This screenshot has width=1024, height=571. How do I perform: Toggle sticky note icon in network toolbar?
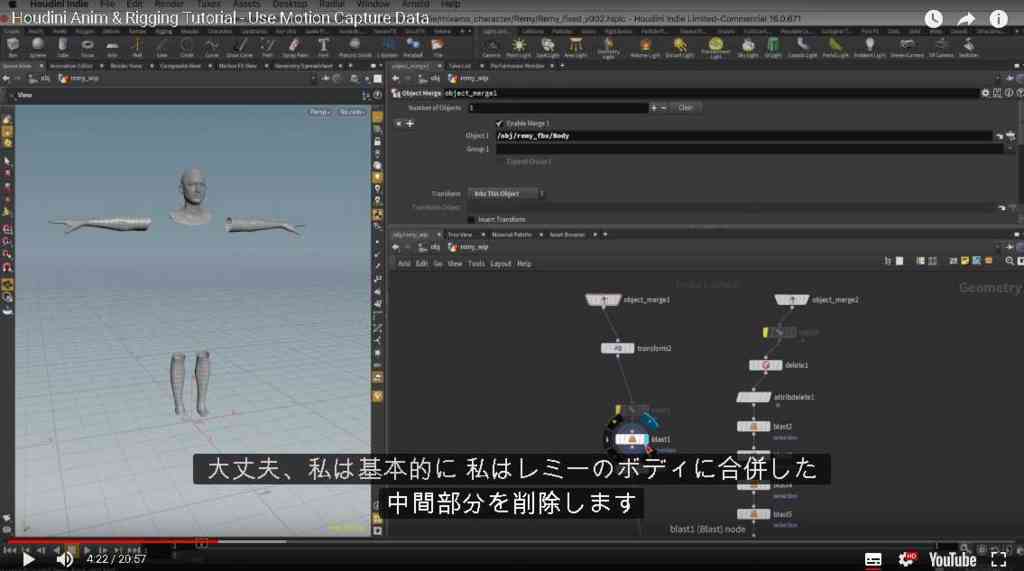pos(965,261)
